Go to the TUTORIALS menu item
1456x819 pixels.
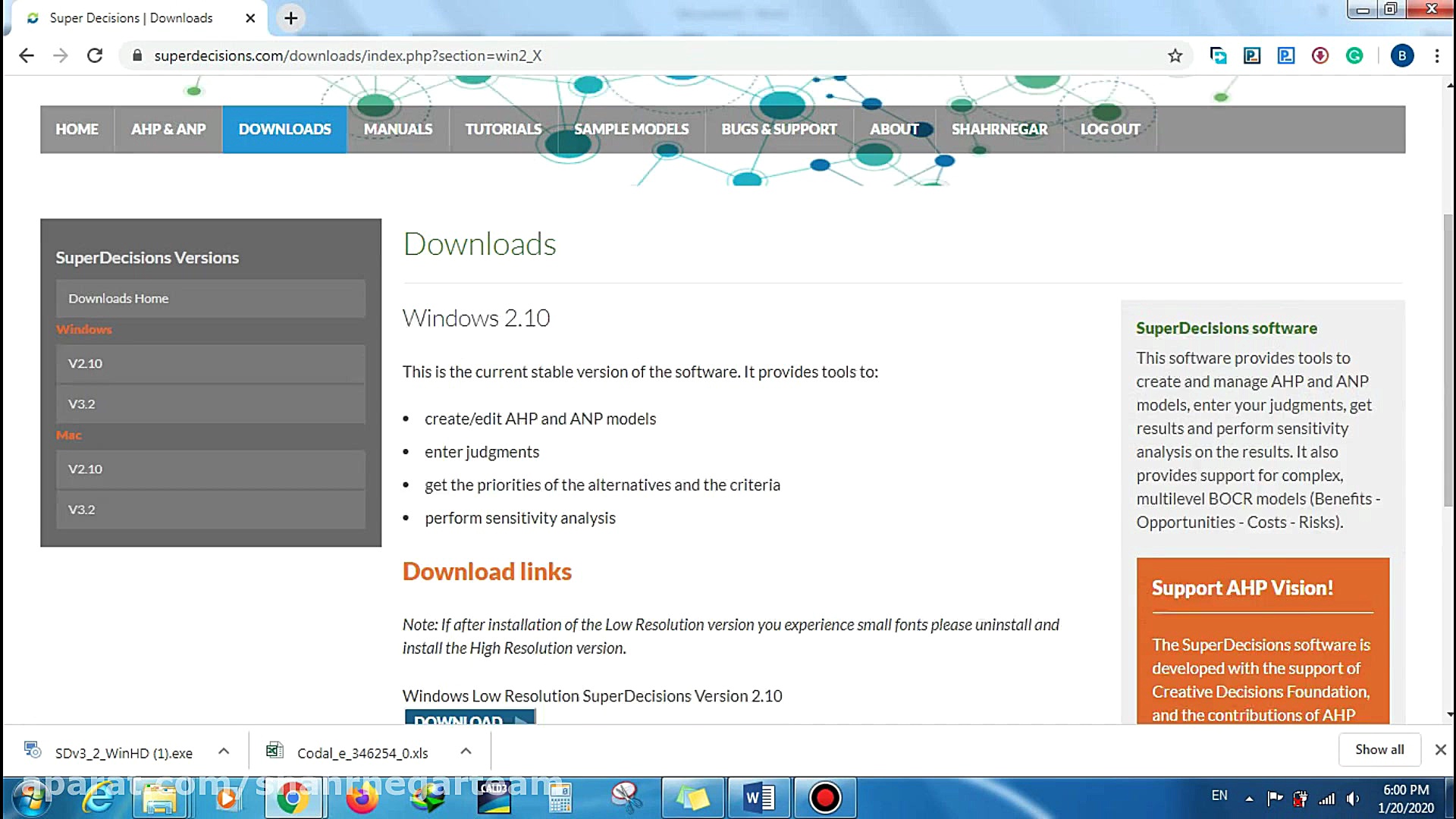tap(503, 129)
